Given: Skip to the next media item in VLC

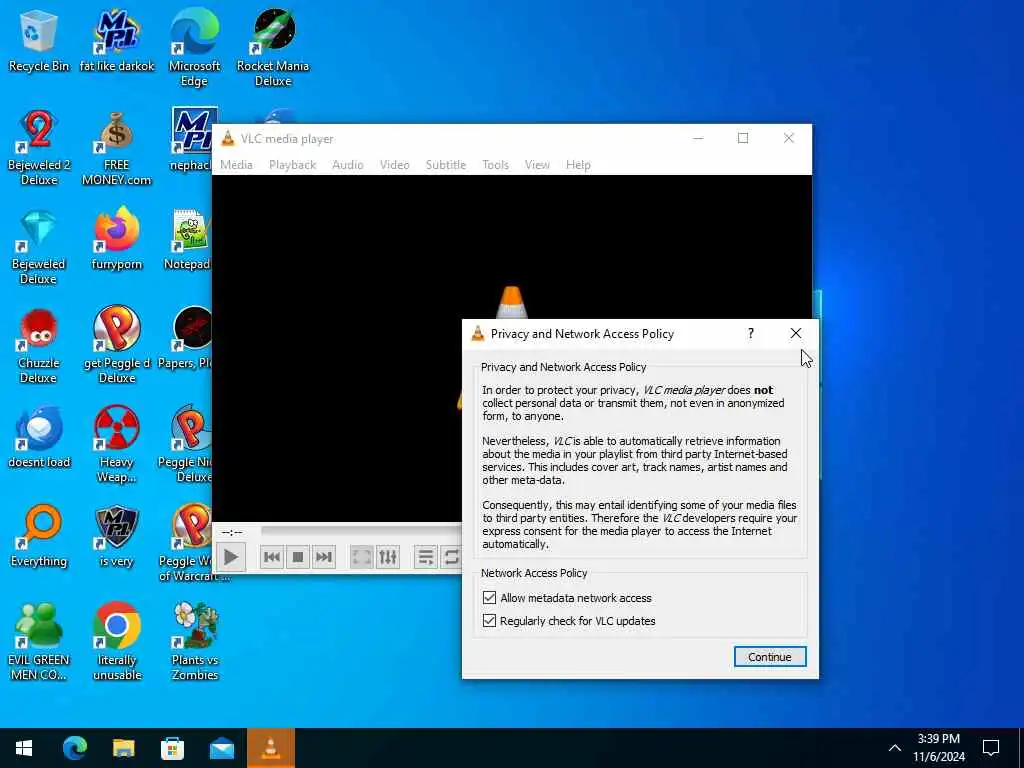Looking at the screenshot, I should tap(324, 557).
